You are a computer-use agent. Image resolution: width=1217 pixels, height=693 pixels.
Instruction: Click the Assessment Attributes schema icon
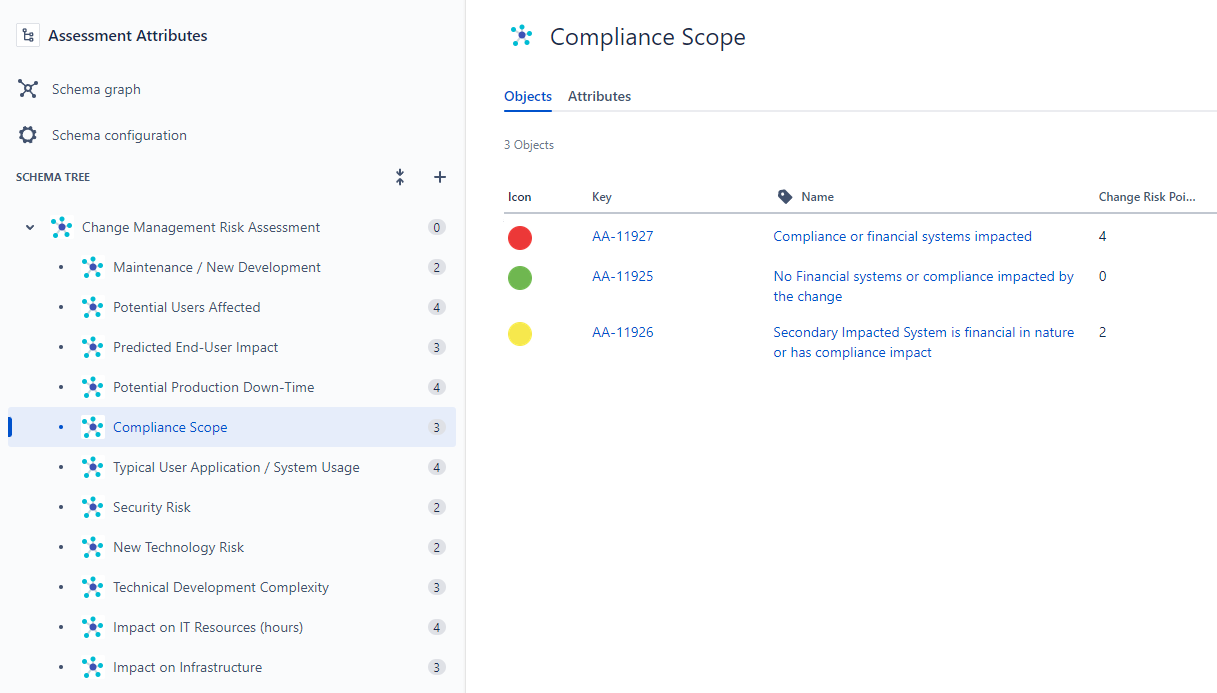point(27,34)
